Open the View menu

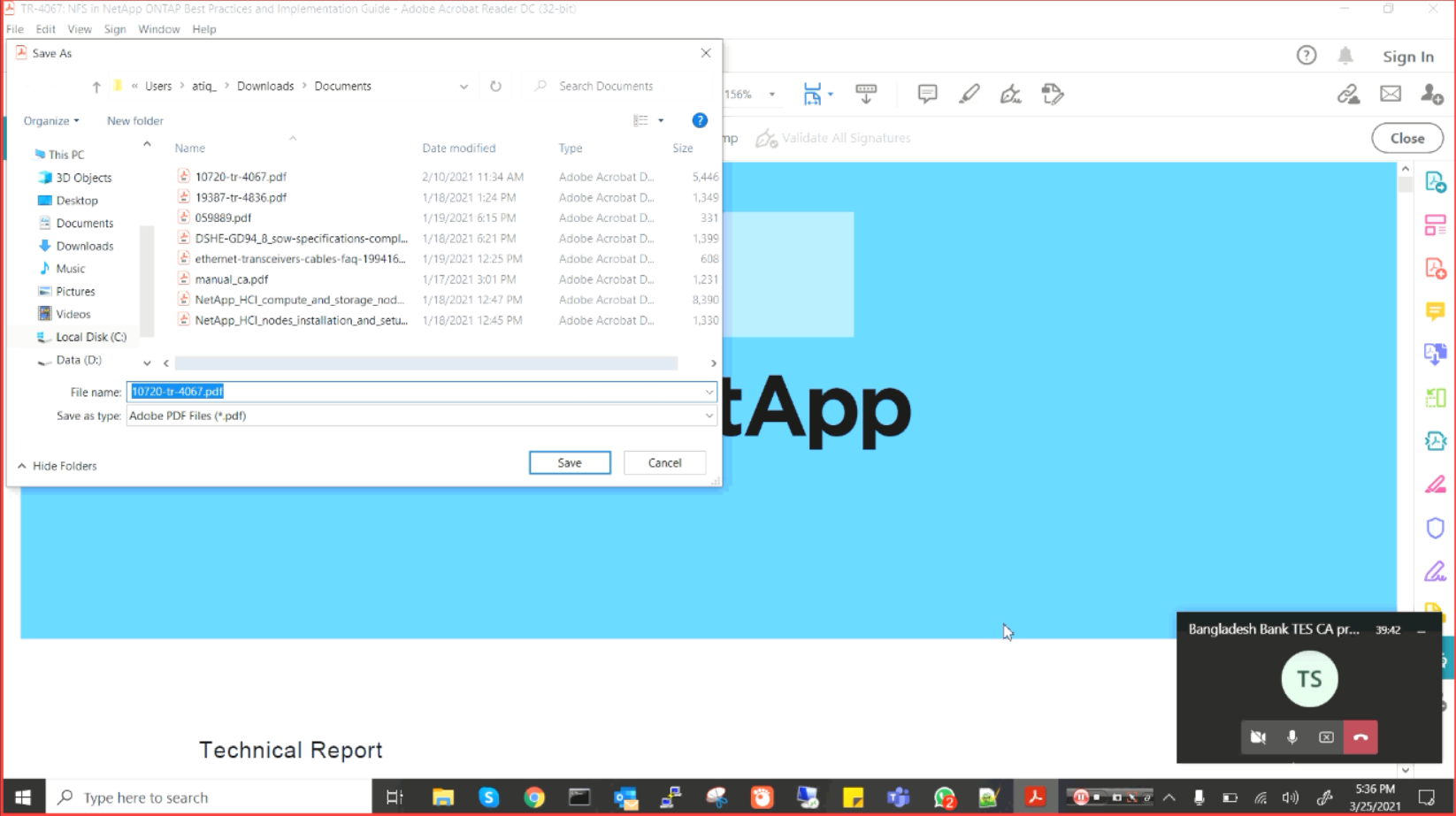pos(80,29)
